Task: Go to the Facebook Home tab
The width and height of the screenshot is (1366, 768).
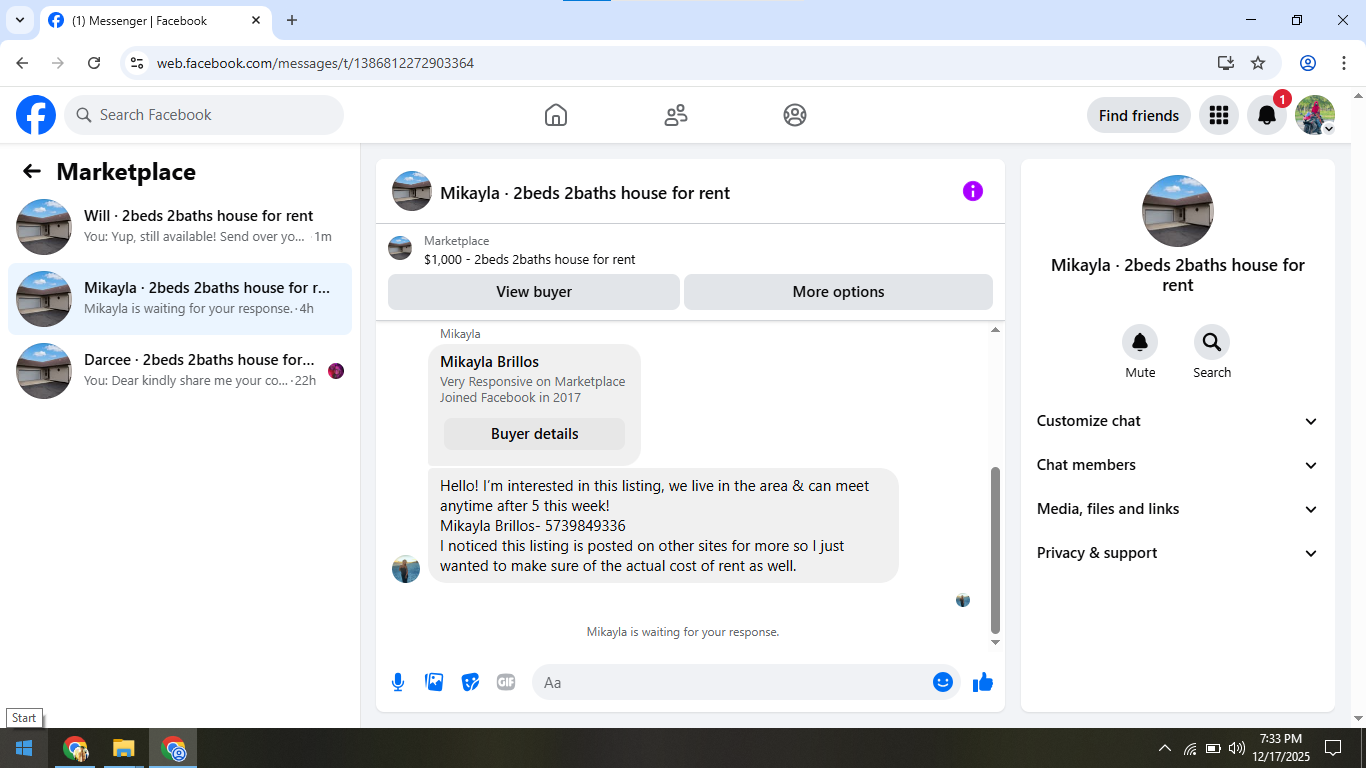Action: coord(556,115)
